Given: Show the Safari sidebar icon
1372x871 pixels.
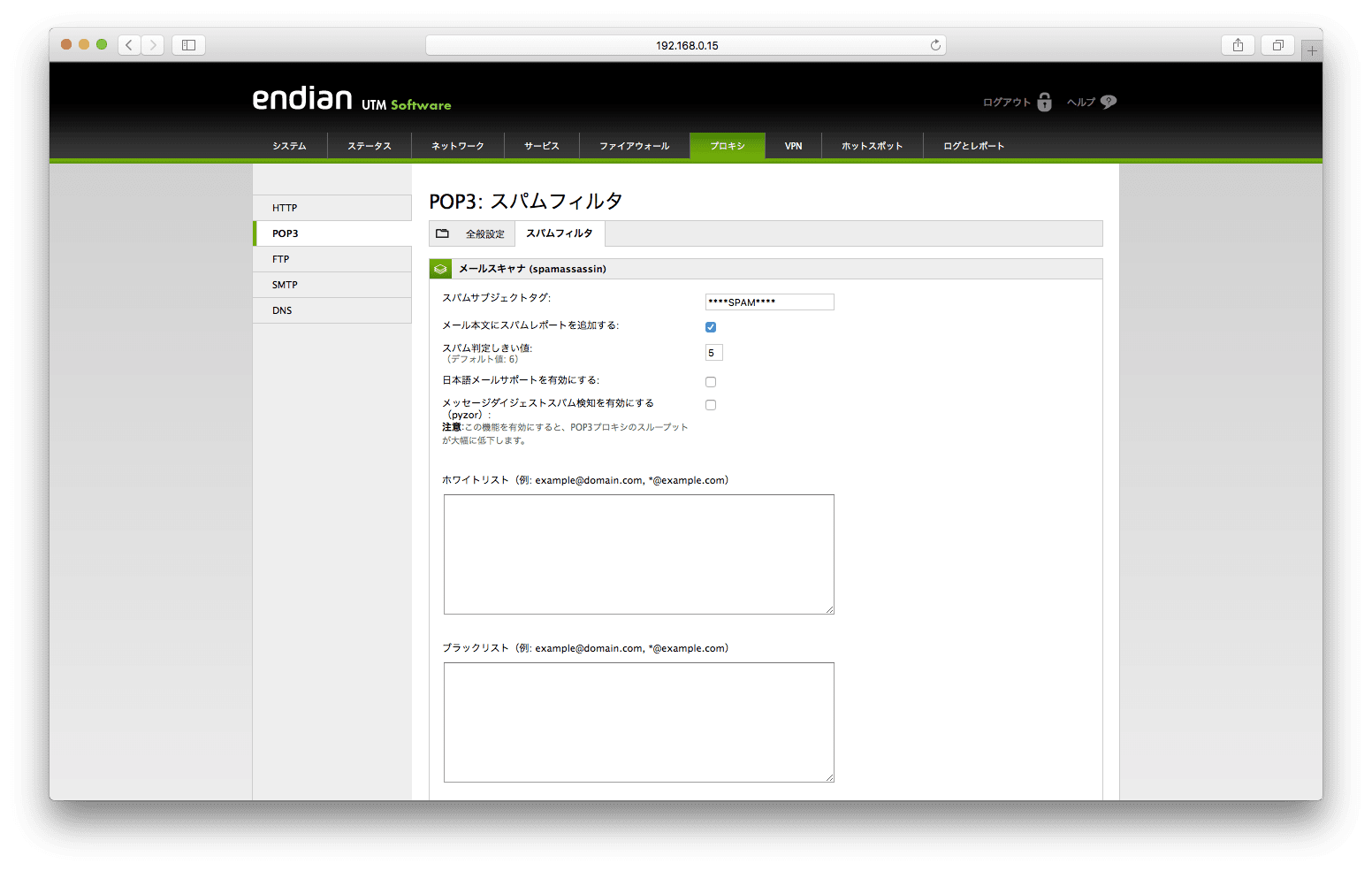Looking at the screenshot, I should tap(188, 45).
